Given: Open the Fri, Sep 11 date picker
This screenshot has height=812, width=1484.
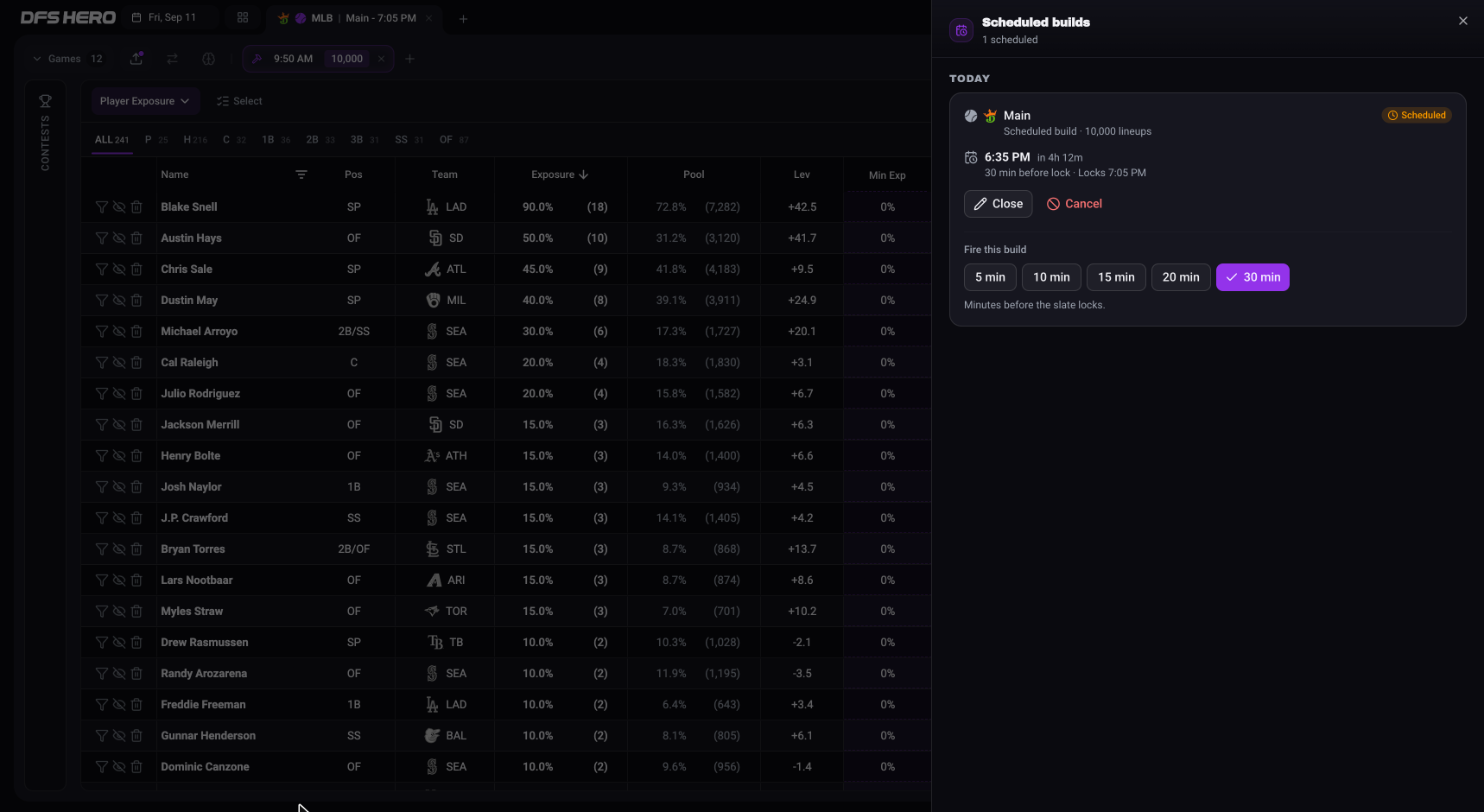Looking at the screenshot, I should 171,18.
